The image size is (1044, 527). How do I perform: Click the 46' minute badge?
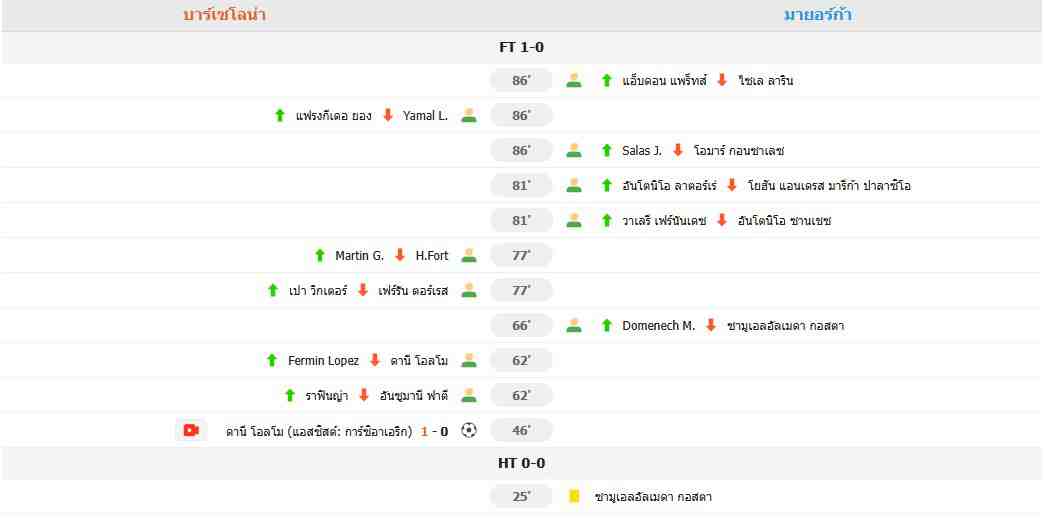(x=521, y=431)
